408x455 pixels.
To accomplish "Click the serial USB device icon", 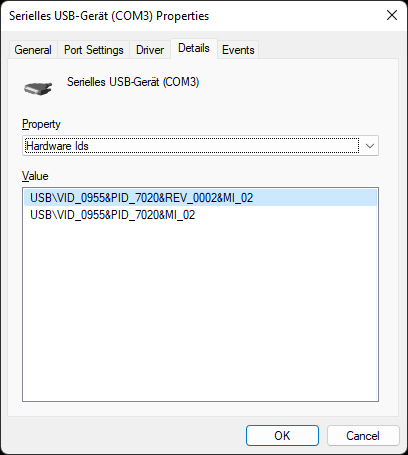I will point(38,88).
